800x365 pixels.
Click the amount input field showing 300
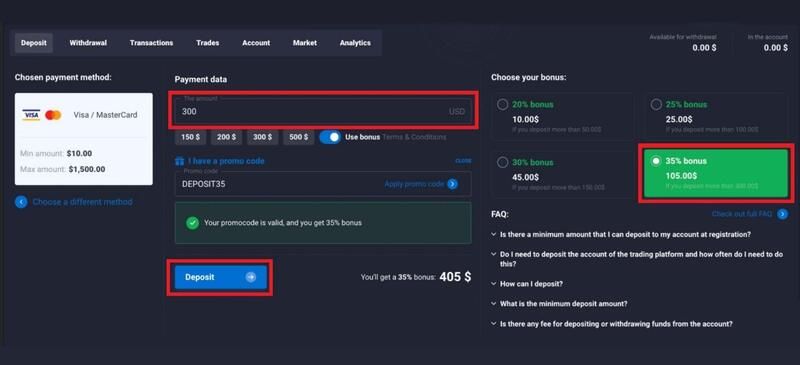[323, 111]
